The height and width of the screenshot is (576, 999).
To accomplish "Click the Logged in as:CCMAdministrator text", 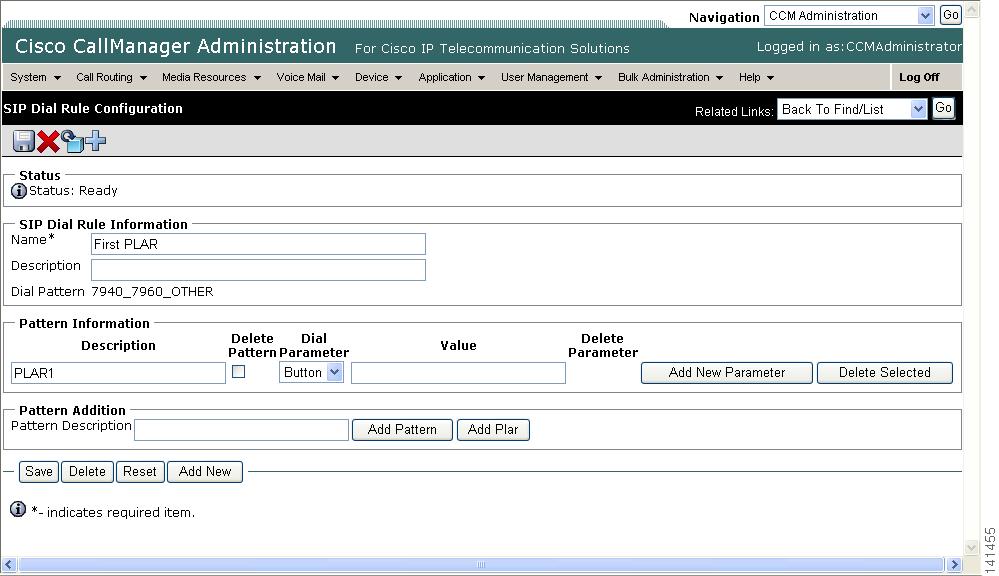I will [859, 47].
